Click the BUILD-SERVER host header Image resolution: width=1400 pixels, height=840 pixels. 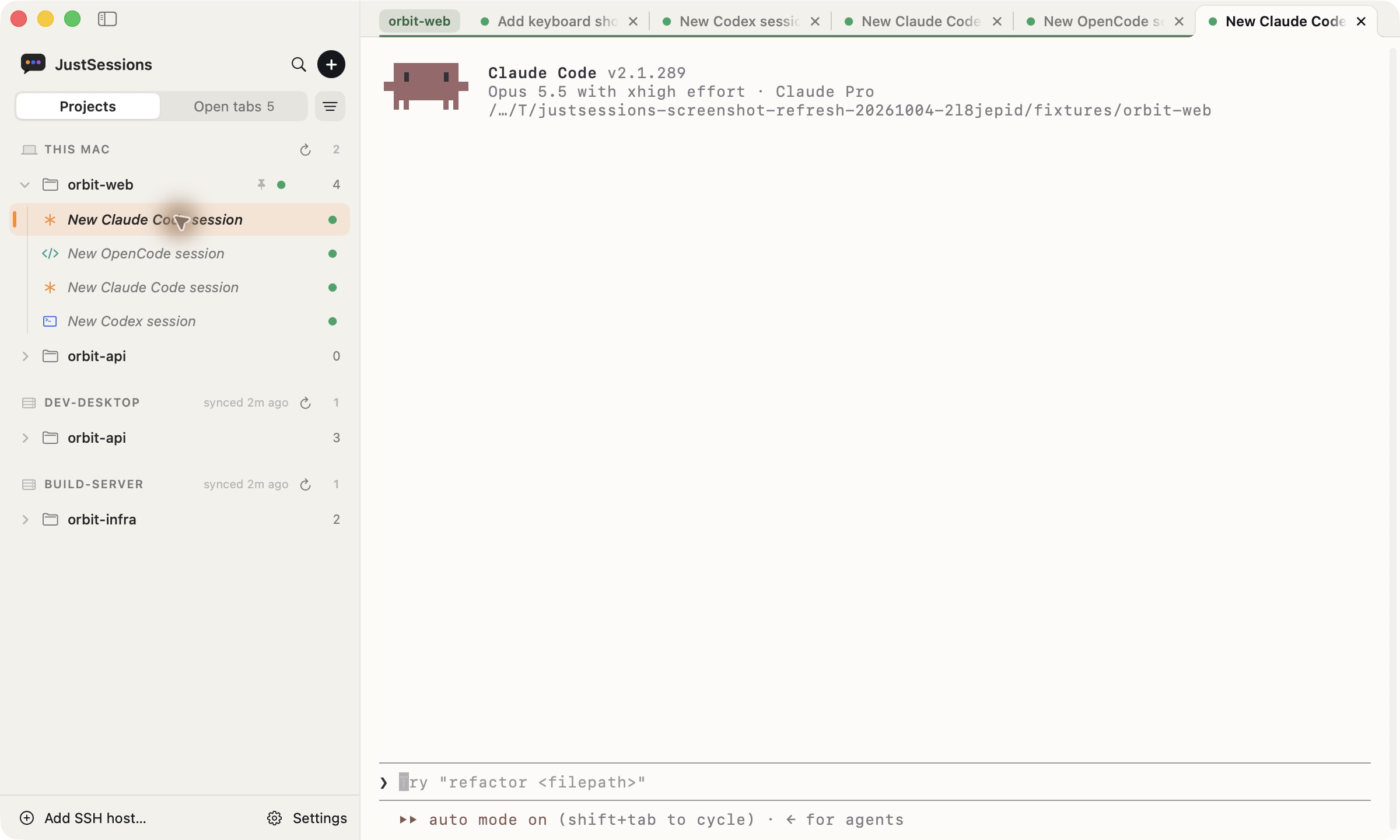tap(94, 484)
